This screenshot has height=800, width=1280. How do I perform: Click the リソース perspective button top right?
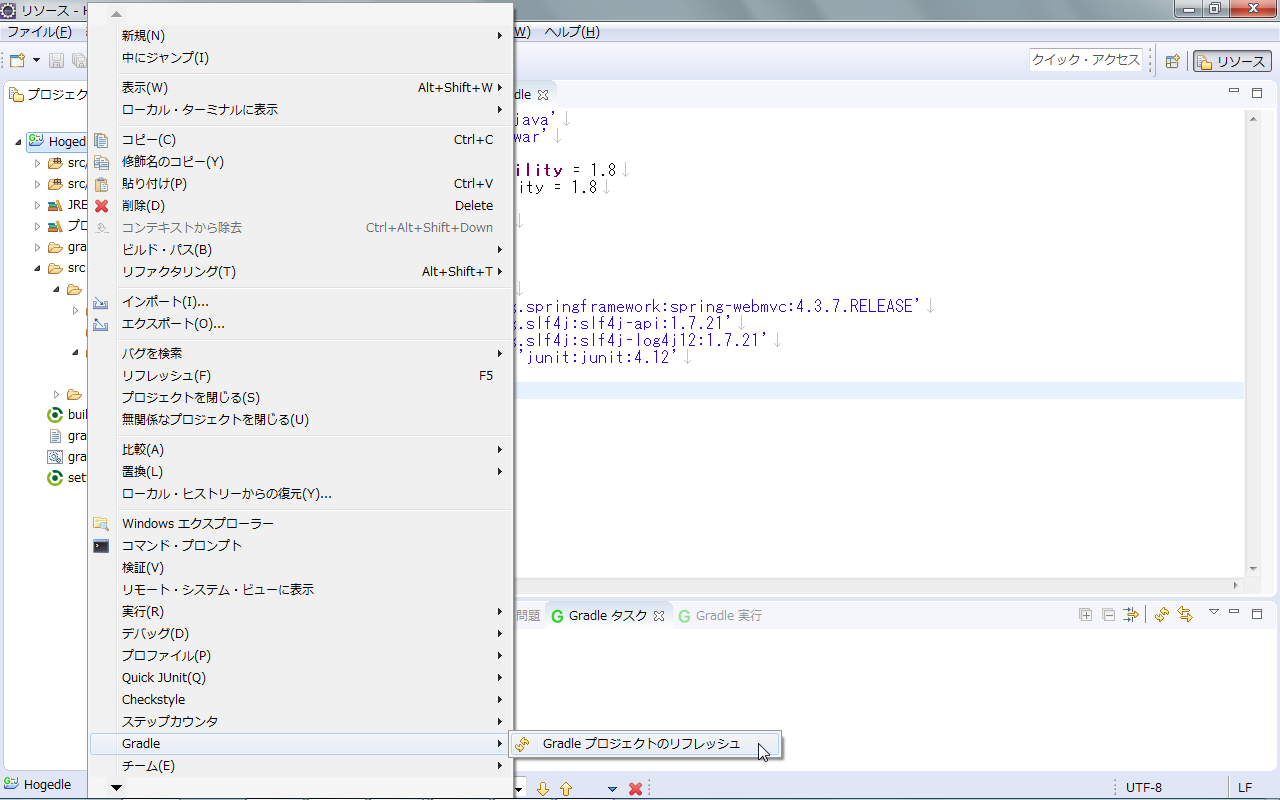pyautogui.click(x=1231, y=60)
